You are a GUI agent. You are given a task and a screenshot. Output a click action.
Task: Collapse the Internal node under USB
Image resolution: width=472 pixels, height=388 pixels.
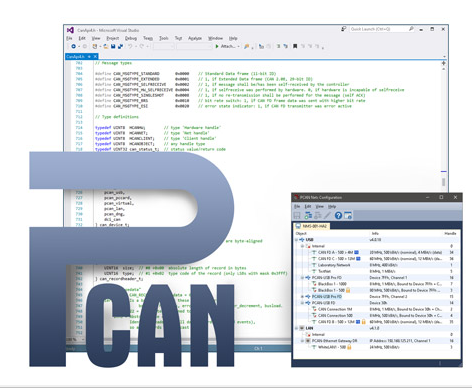coord(302,246)
